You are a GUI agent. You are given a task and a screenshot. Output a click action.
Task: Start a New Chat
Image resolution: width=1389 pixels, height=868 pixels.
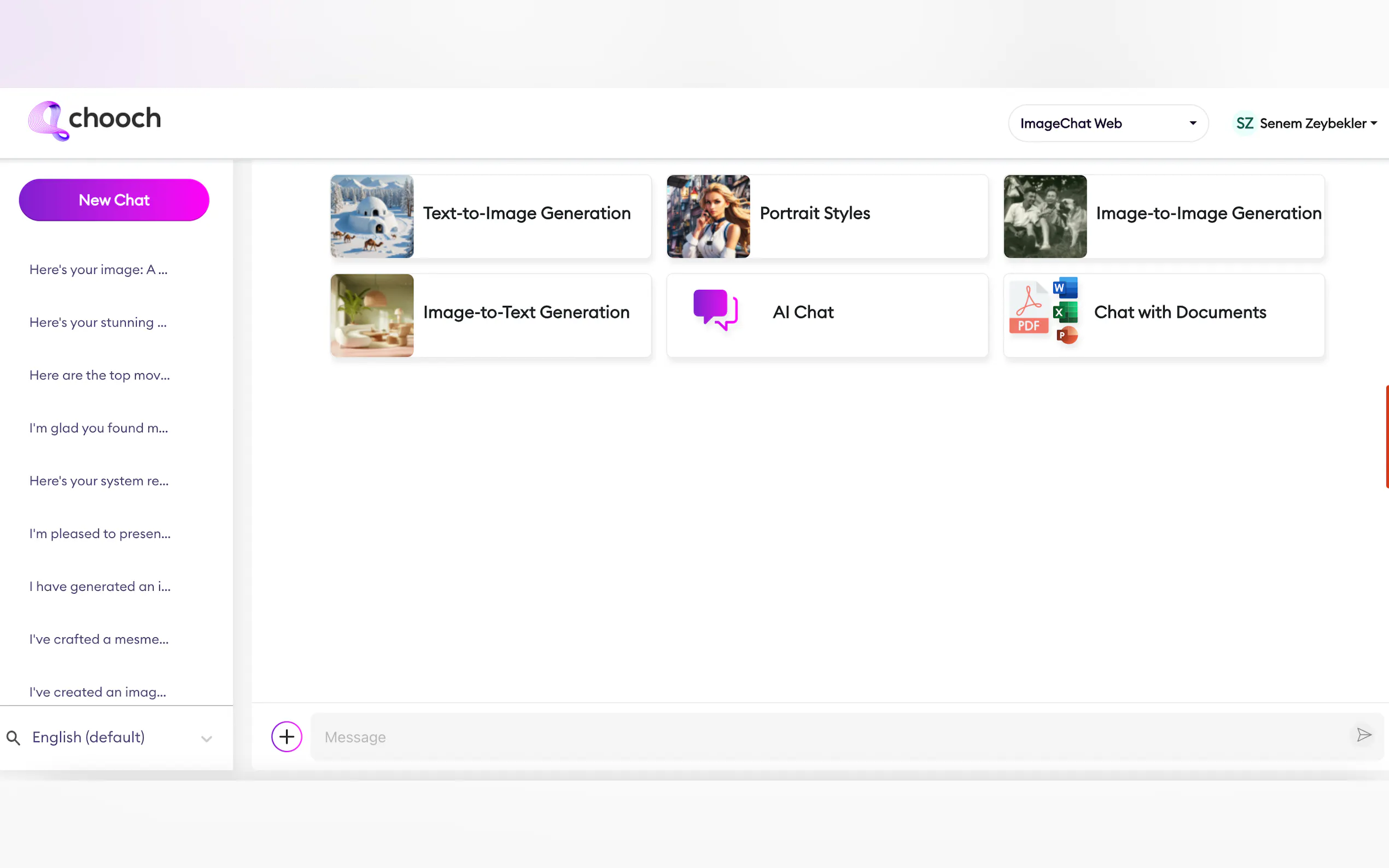tap(114, 200)
